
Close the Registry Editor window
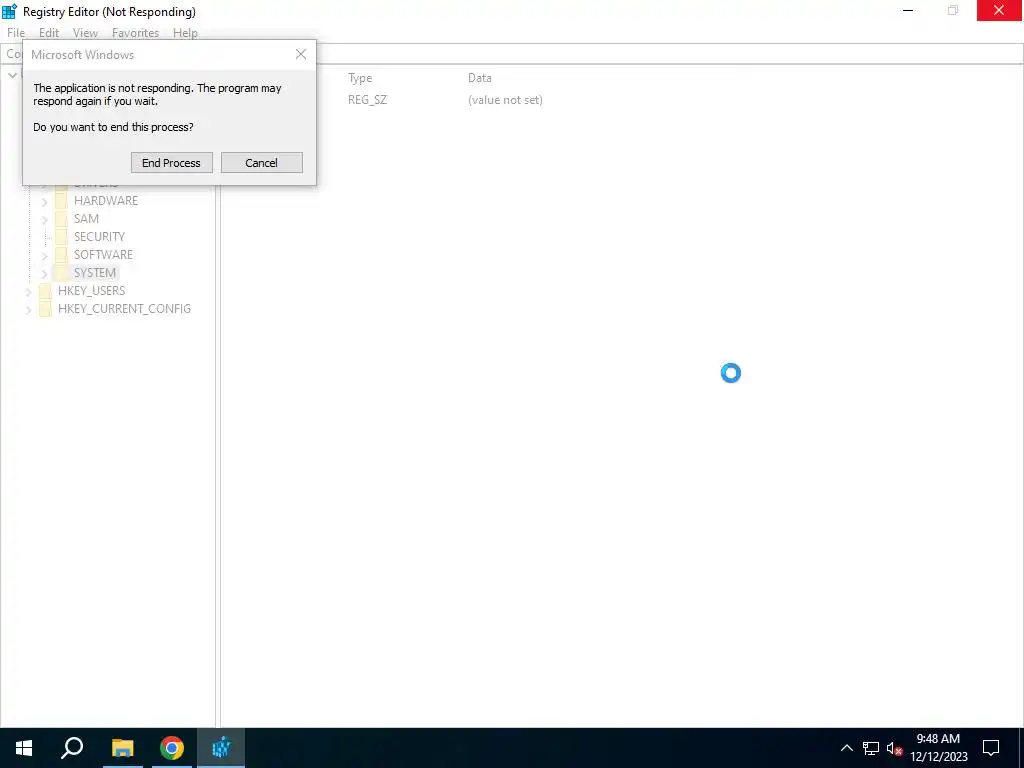999,10
